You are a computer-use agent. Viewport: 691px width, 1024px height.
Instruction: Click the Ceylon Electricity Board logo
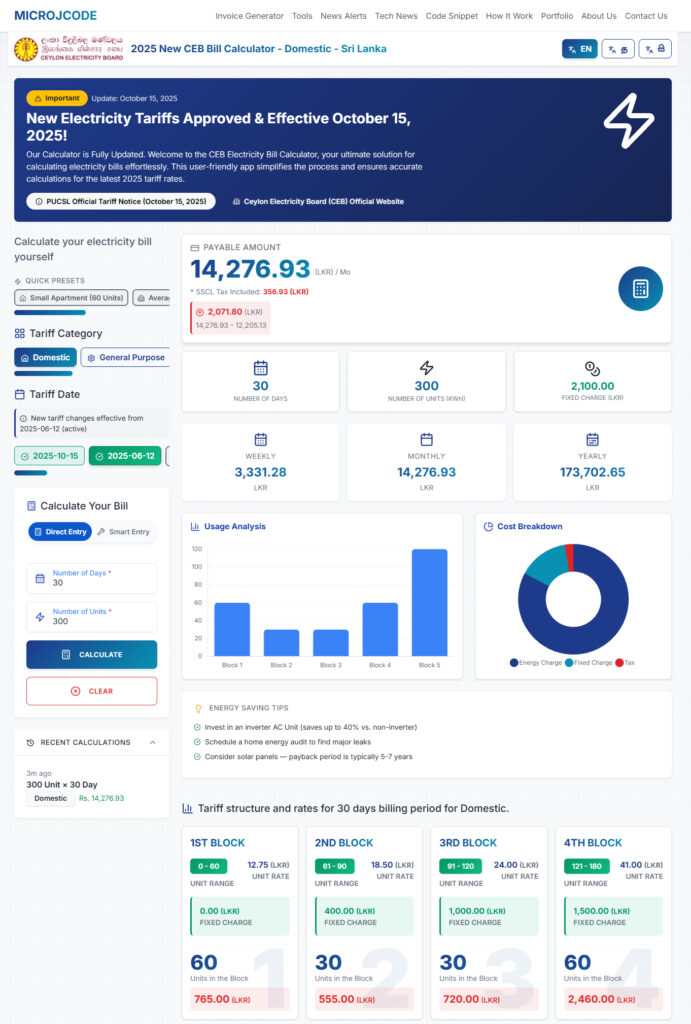pos(69,49)
